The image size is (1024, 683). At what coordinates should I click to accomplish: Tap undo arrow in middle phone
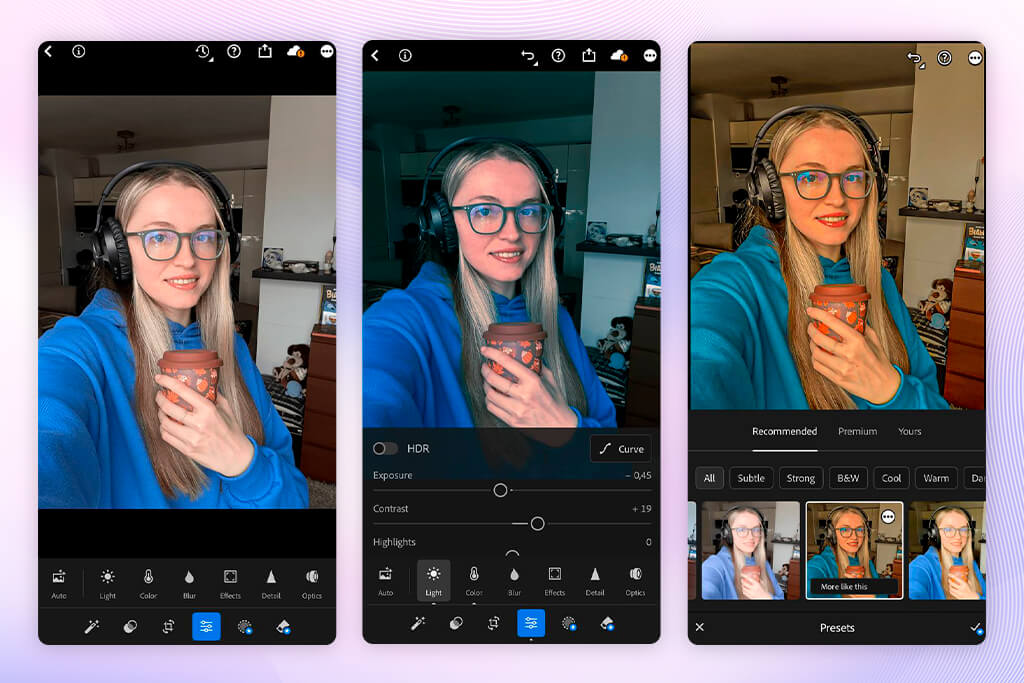coord(528,56)
